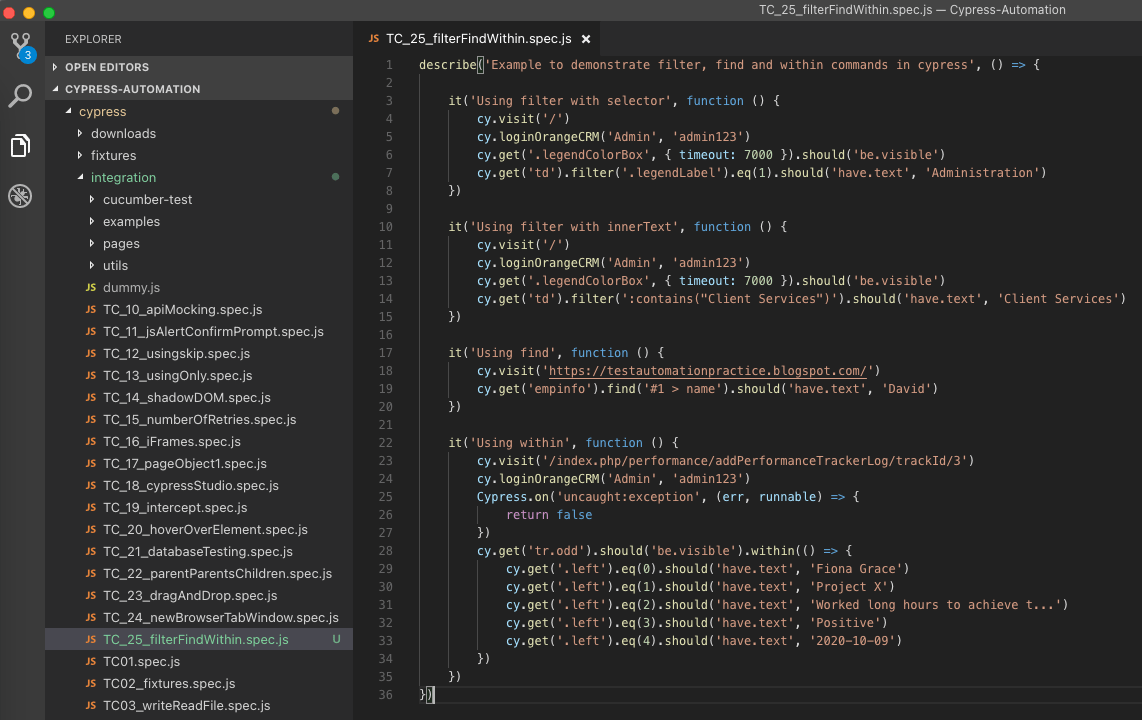This screenshot has width=1142, height=720.
Task: Switch to the TC_25_filterFindWithin.spec.js tab
Action: coord(478,39)
